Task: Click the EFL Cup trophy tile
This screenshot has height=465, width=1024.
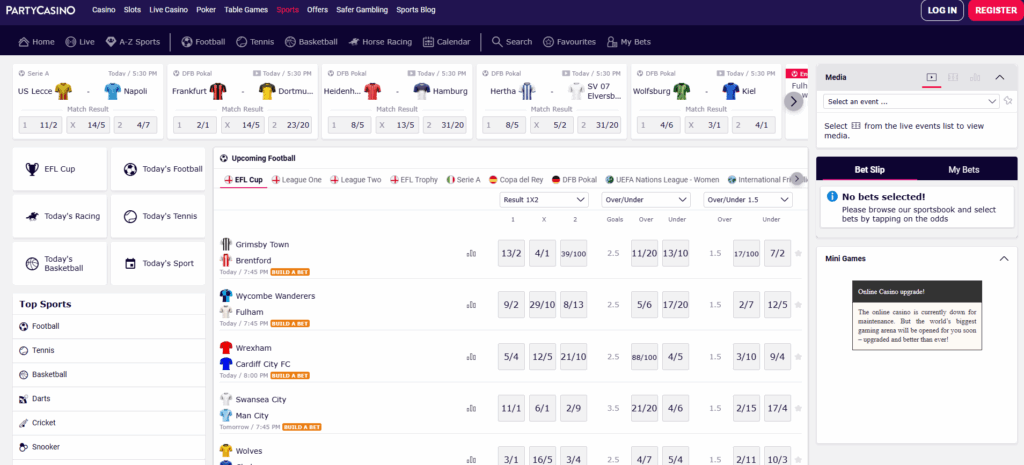Action: [x=59, y=169]
